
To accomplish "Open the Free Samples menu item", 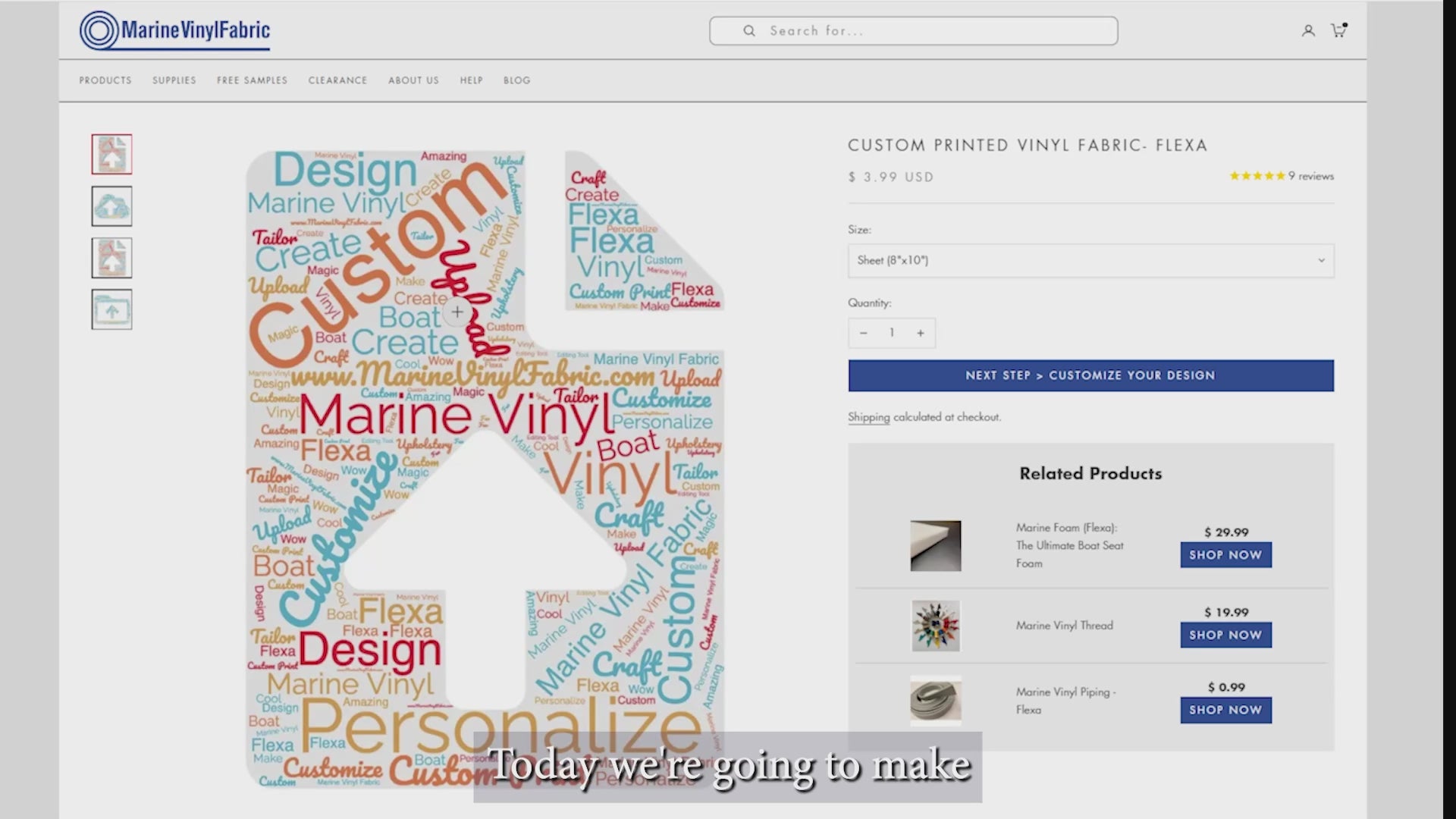I will pos(252,80).
